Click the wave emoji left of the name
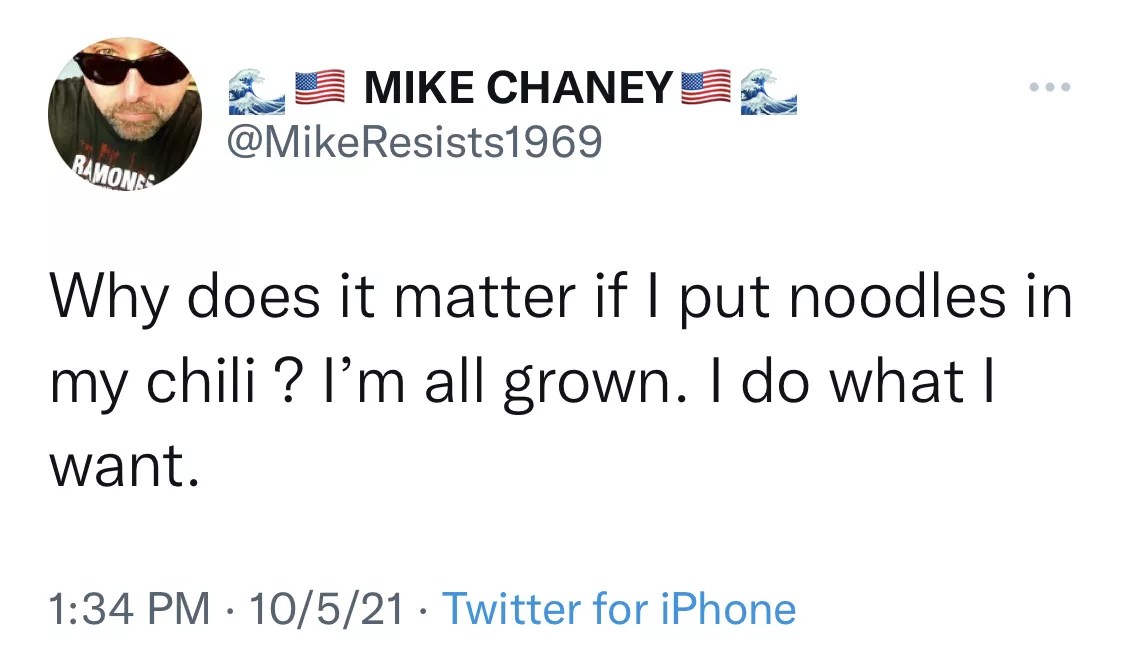 pos(257,91)
